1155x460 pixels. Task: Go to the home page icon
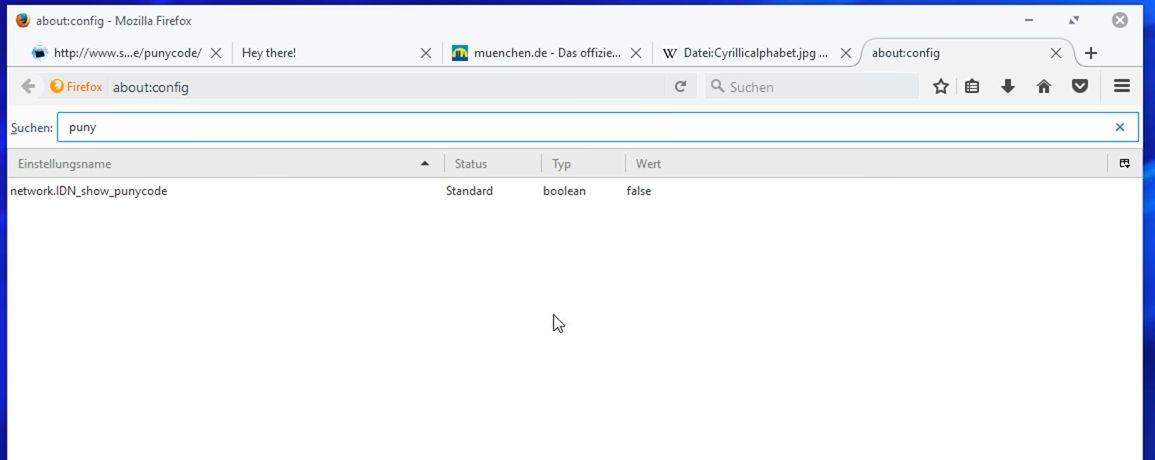coord(1044,86)
